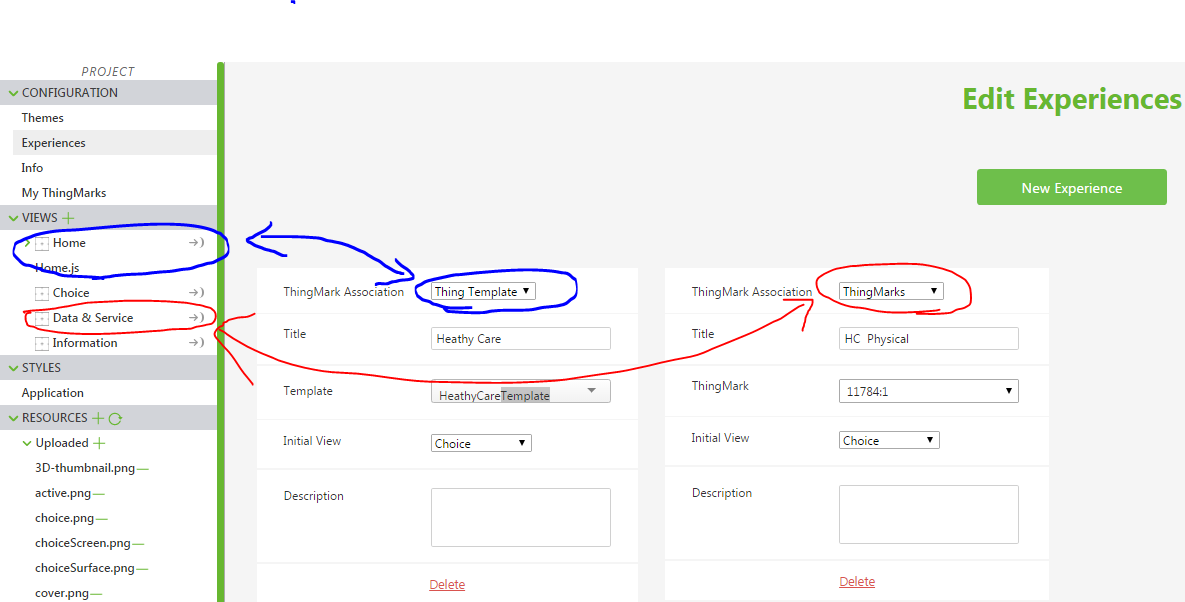Select the cover.png resource

[x=61, y=593]
